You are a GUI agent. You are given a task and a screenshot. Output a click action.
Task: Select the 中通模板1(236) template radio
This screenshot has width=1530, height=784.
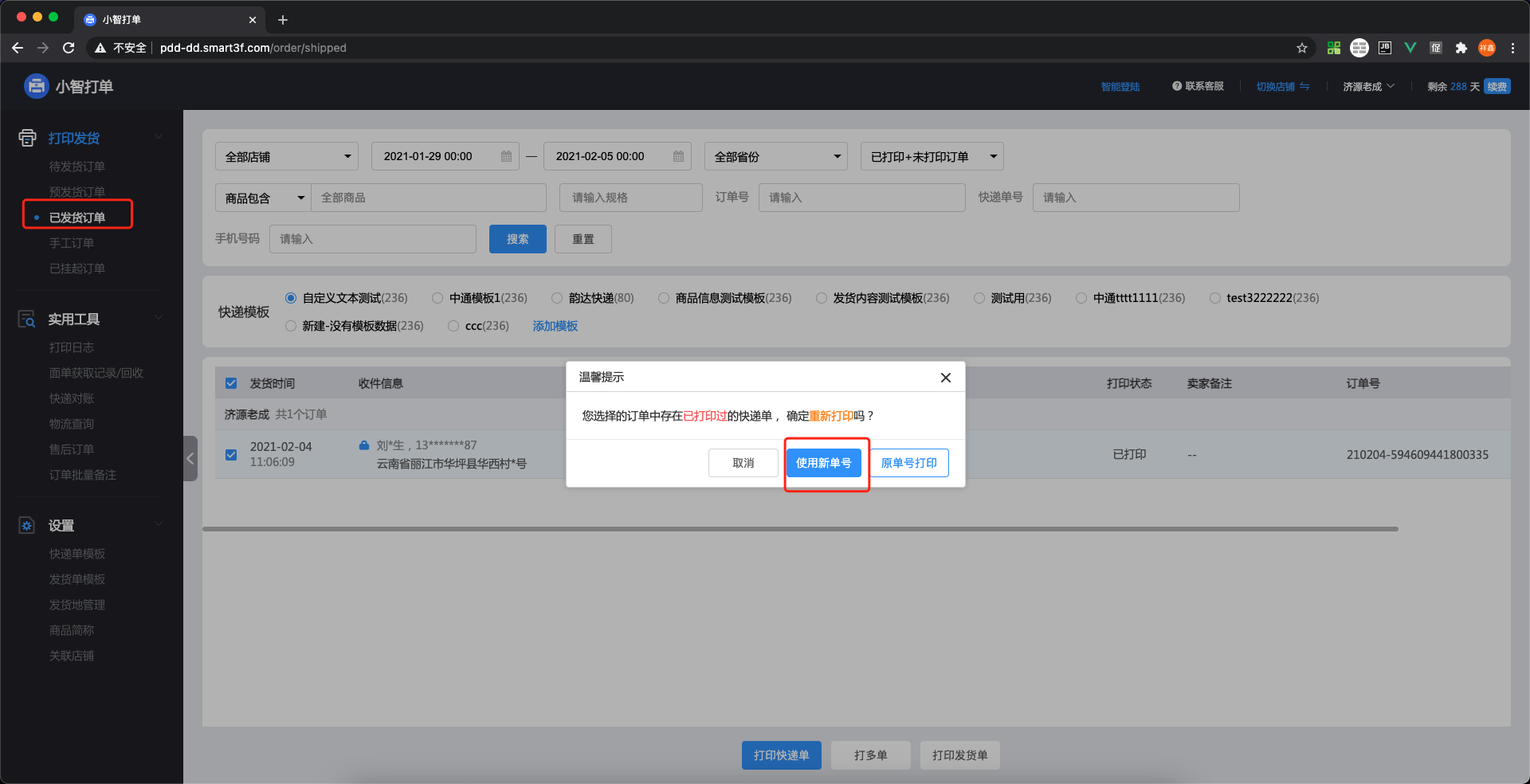pos(437,298)
